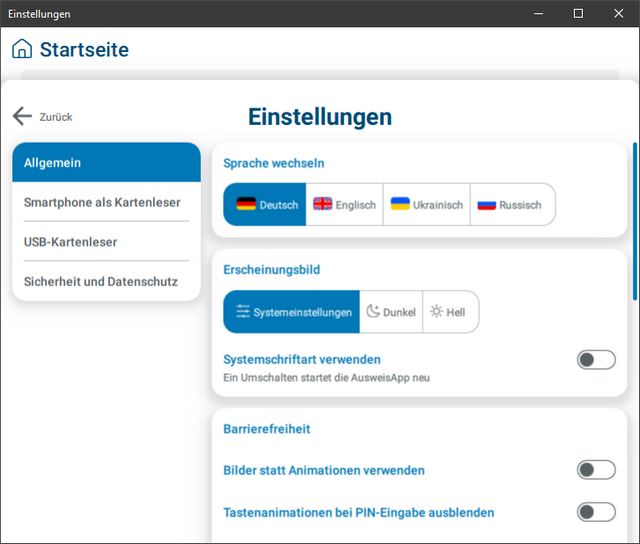
Task: Switch to USB-Kartenleser section
Action: [x=107, y=242]
